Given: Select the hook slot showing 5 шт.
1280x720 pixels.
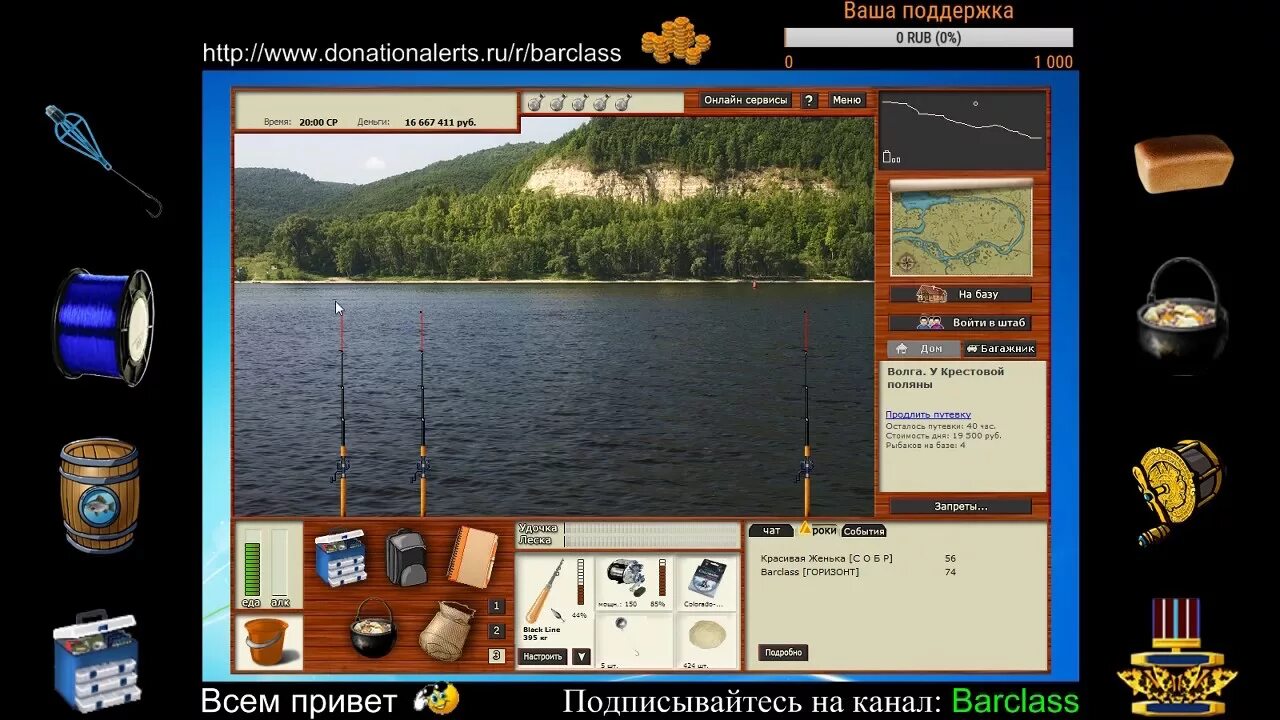Looking at the screenshot, I should 634,641.
